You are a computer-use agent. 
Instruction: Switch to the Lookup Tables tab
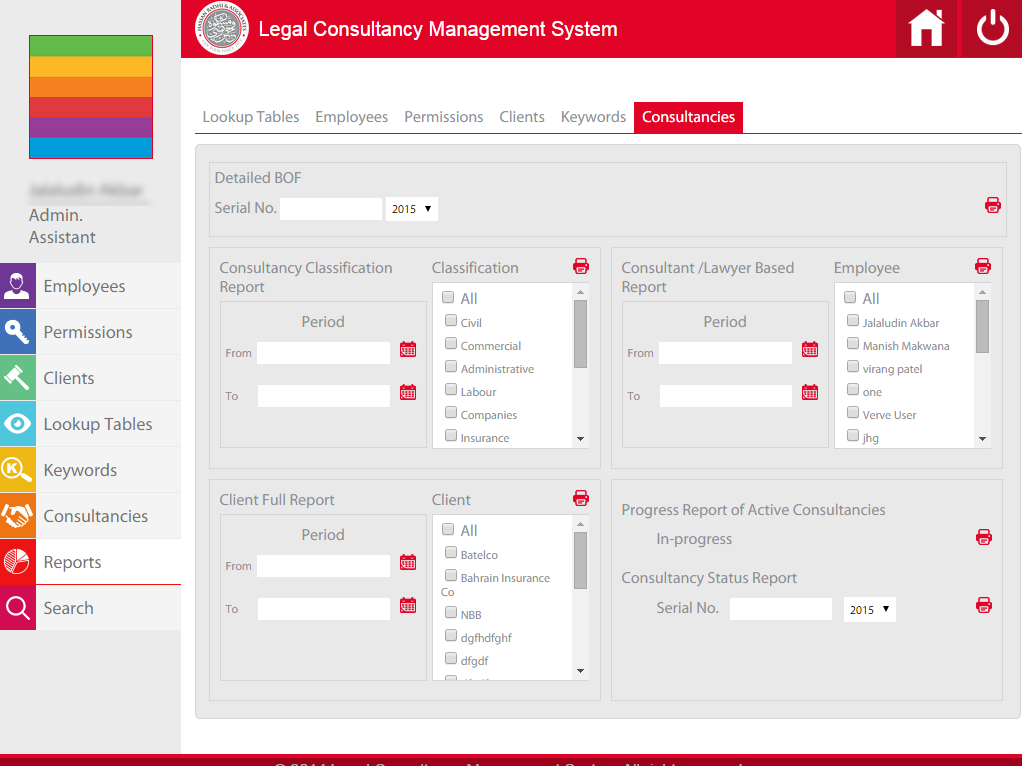click(251, 117)
